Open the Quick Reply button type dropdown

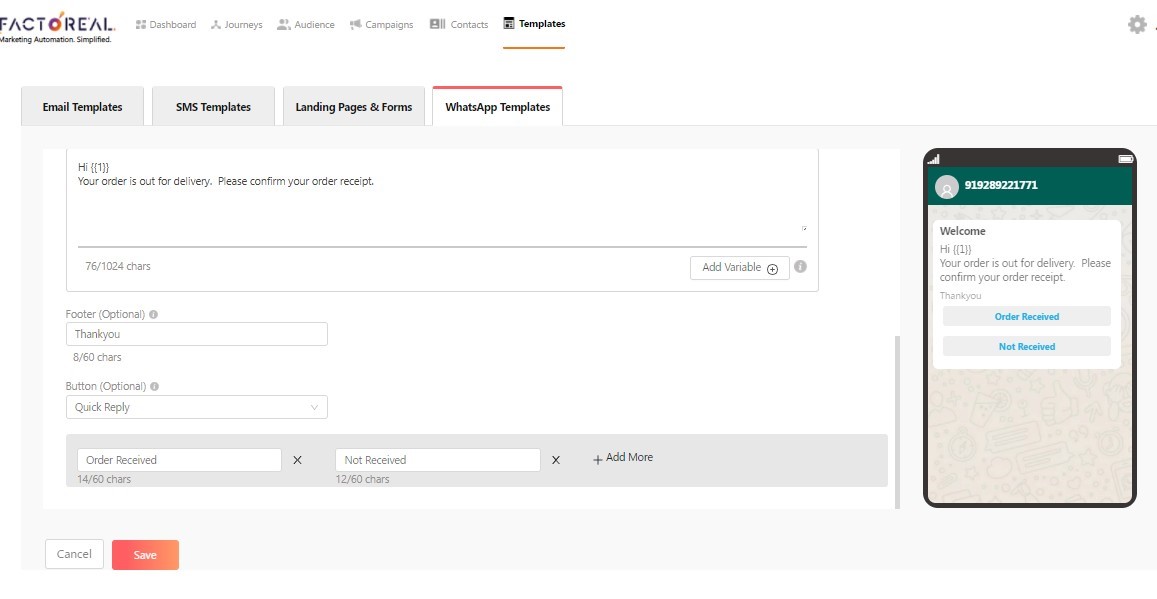click(196, 407)
